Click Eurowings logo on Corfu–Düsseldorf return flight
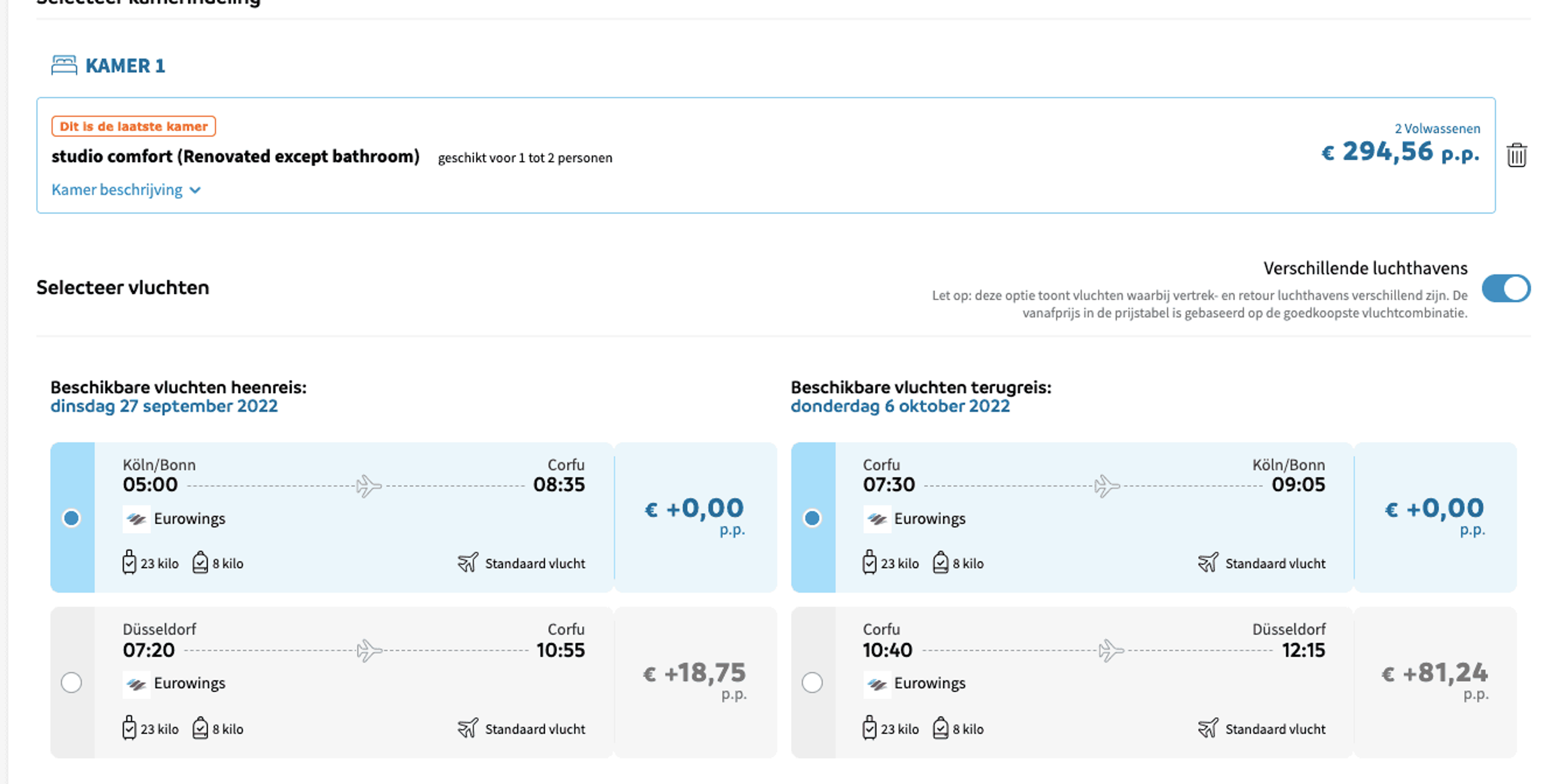Image resolution: width=1546 pixels, height=784 pixels. pyautogui.click(x=877, y=684)
